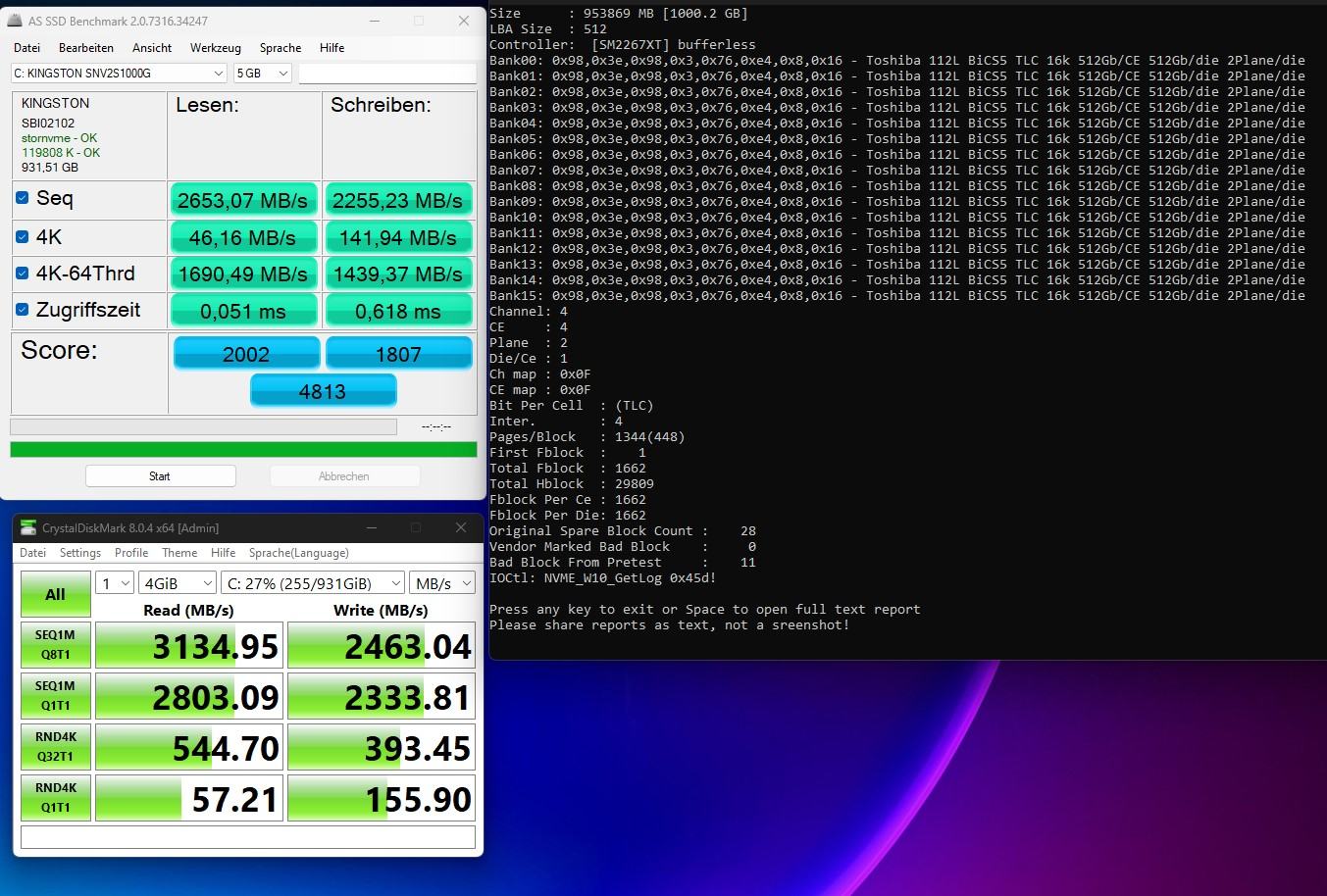Viewport: 1327px width, 896px height.
Task: Click the stornvme - OK driver text
Action: (x=59, y=138)
